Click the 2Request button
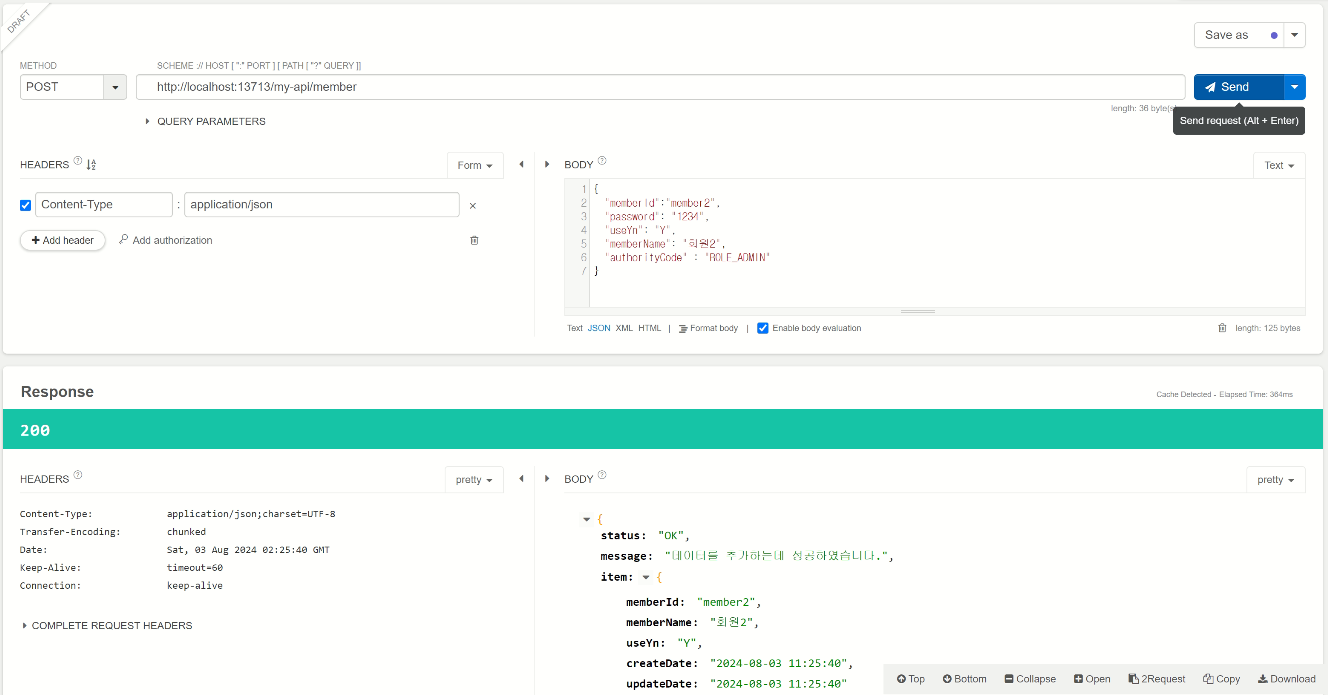1328x695 pixels. [x=1157, y=679]
